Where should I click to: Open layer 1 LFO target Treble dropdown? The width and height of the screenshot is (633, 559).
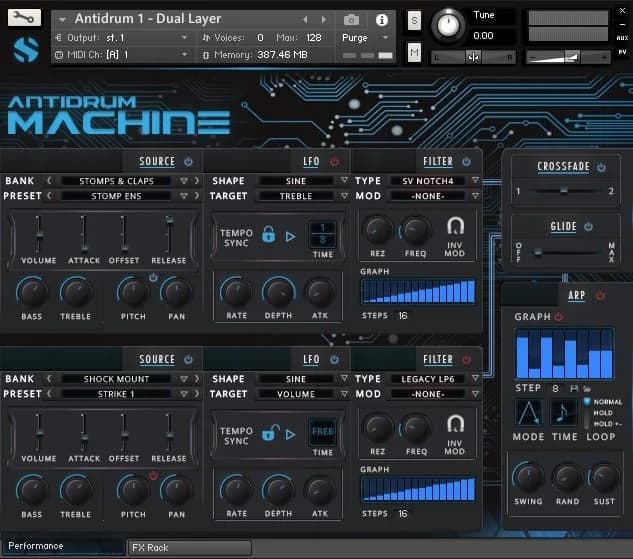point(344,196)
